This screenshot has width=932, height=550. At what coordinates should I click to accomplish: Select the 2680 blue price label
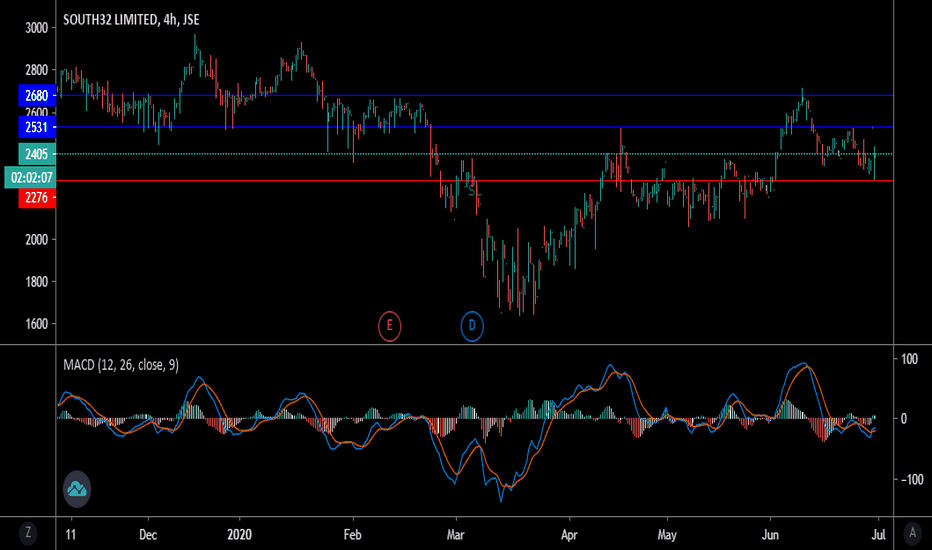click(37, 95)
